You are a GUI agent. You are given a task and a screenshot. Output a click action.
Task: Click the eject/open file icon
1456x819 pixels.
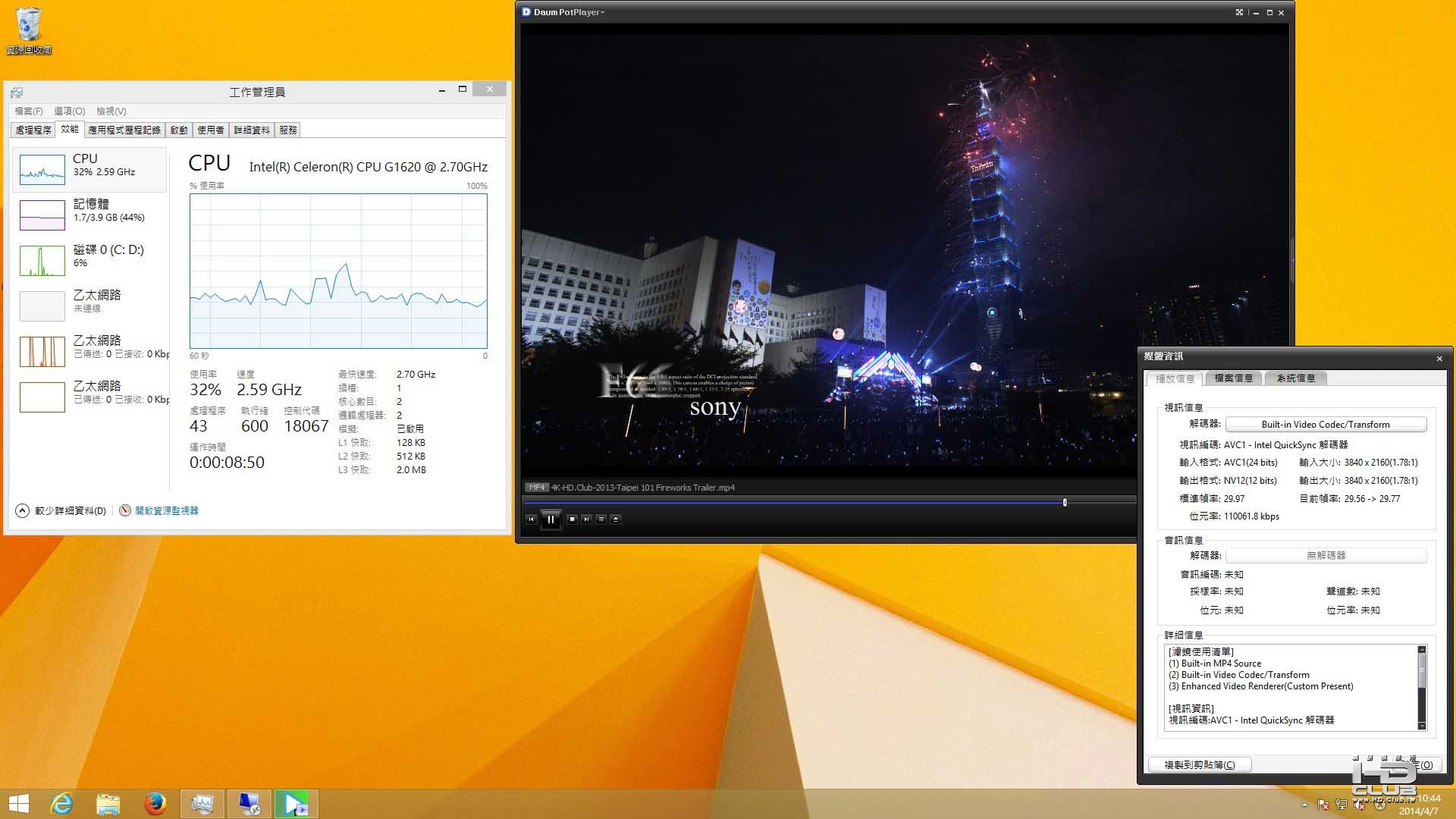(x=615, y=519)
